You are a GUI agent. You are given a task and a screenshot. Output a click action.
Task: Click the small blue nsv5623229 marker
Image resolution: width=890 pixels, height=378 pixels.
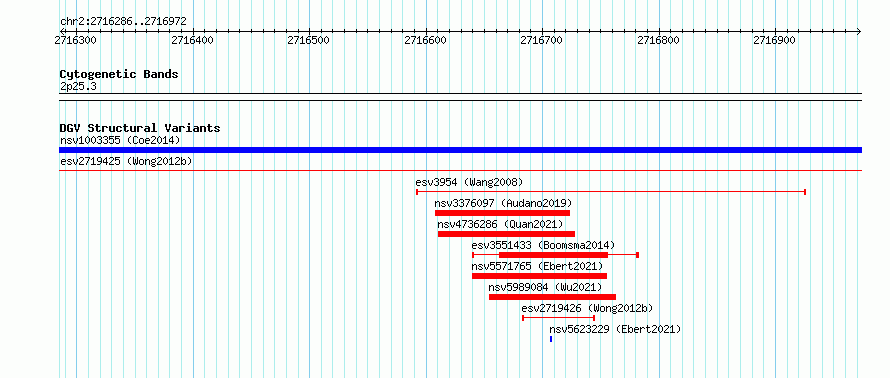pos(551,339)
